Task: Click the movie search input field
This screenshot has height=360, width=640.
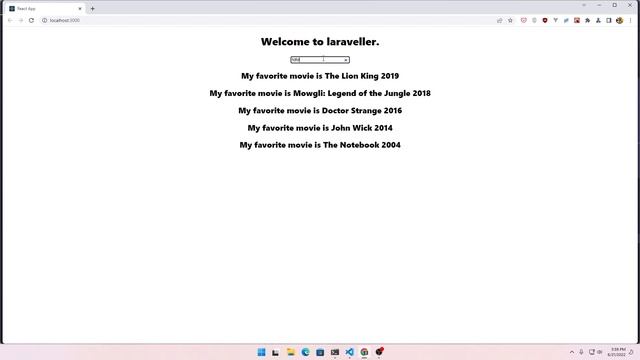Action: pyautogui.click(x=320, y=60)
